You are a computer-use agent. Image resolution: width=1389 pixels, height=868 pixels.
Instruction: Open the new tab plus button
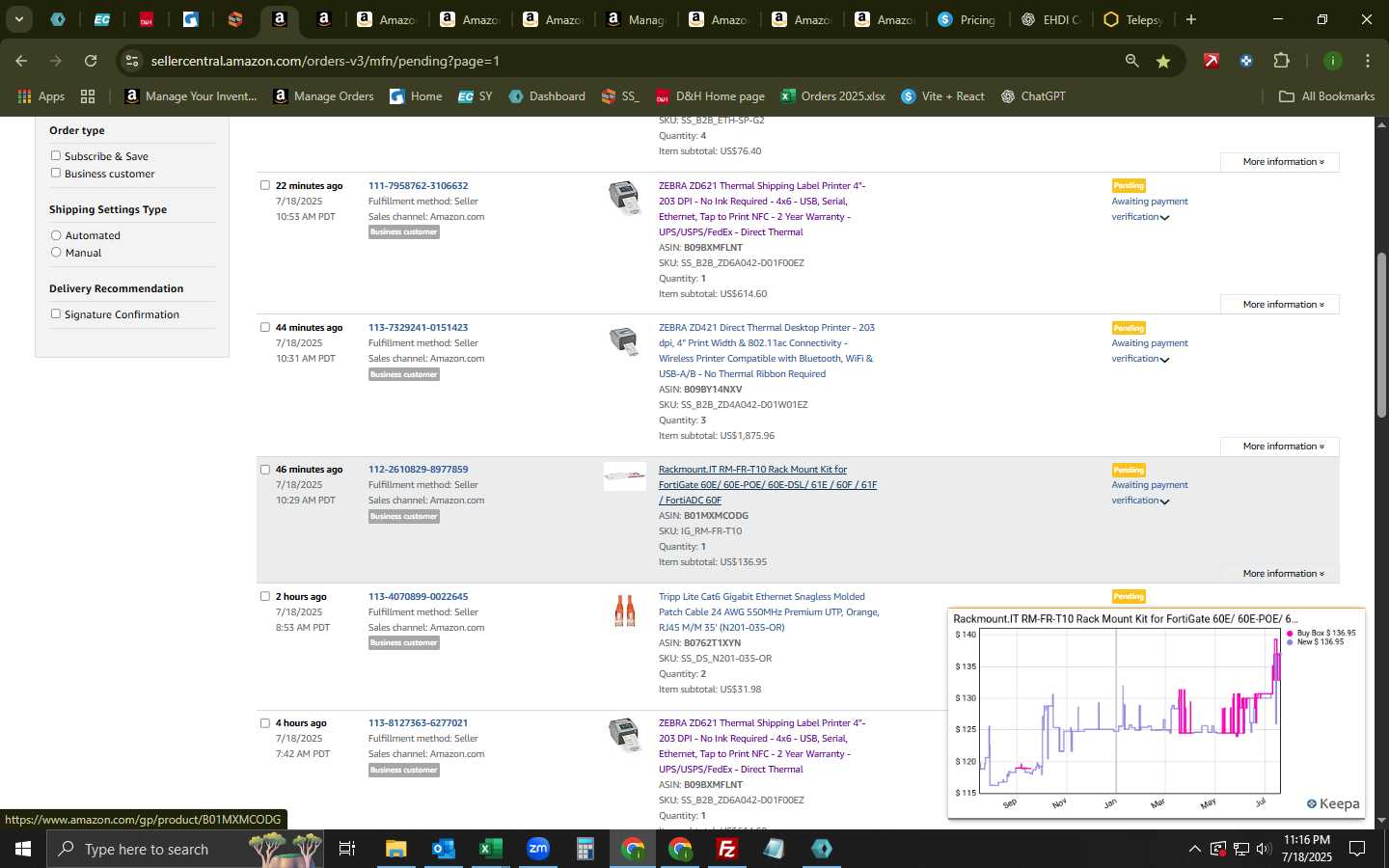(1191, 19)
